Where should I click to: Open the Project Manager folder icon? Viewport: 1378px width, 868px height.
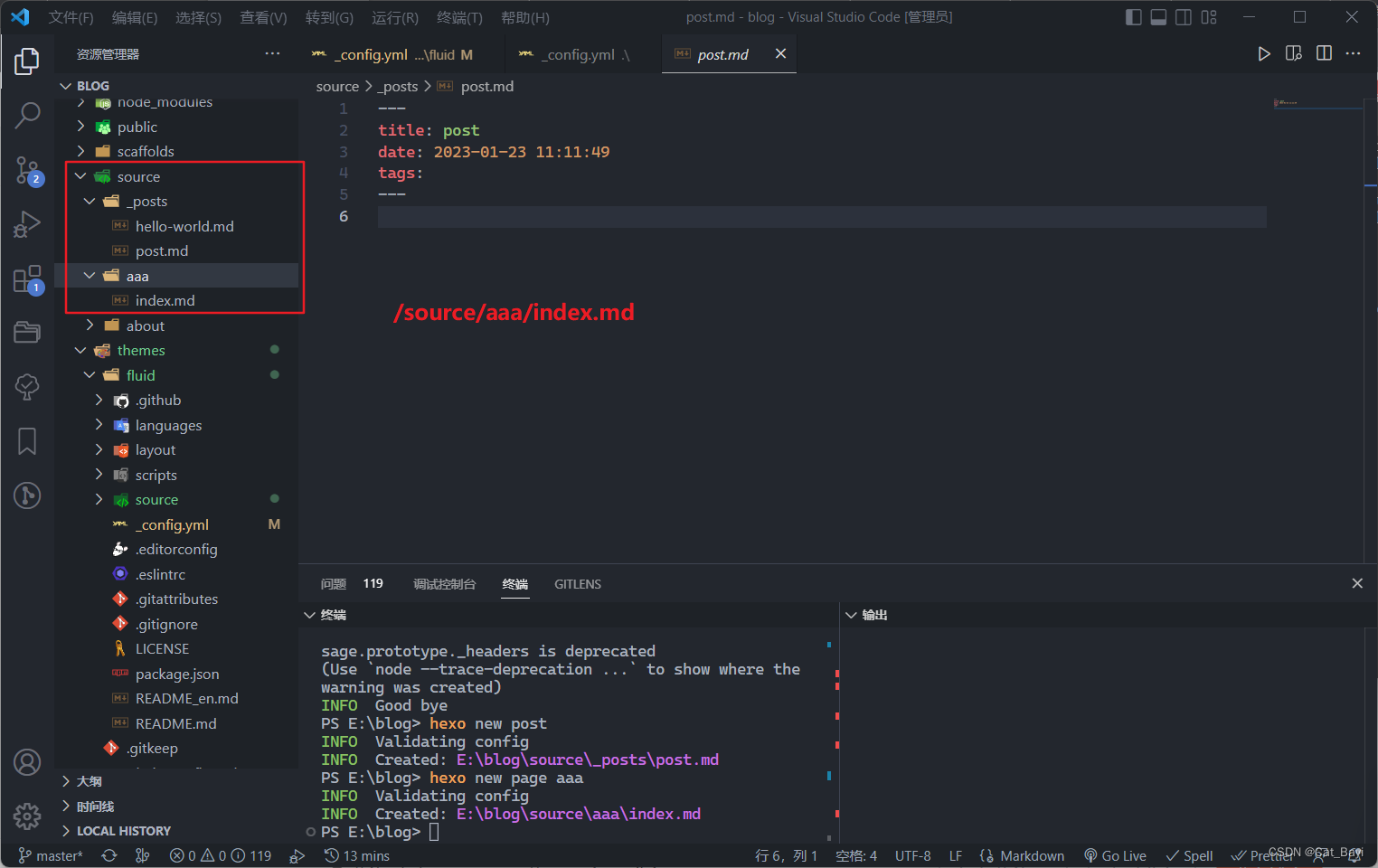[x=27, y=332]
